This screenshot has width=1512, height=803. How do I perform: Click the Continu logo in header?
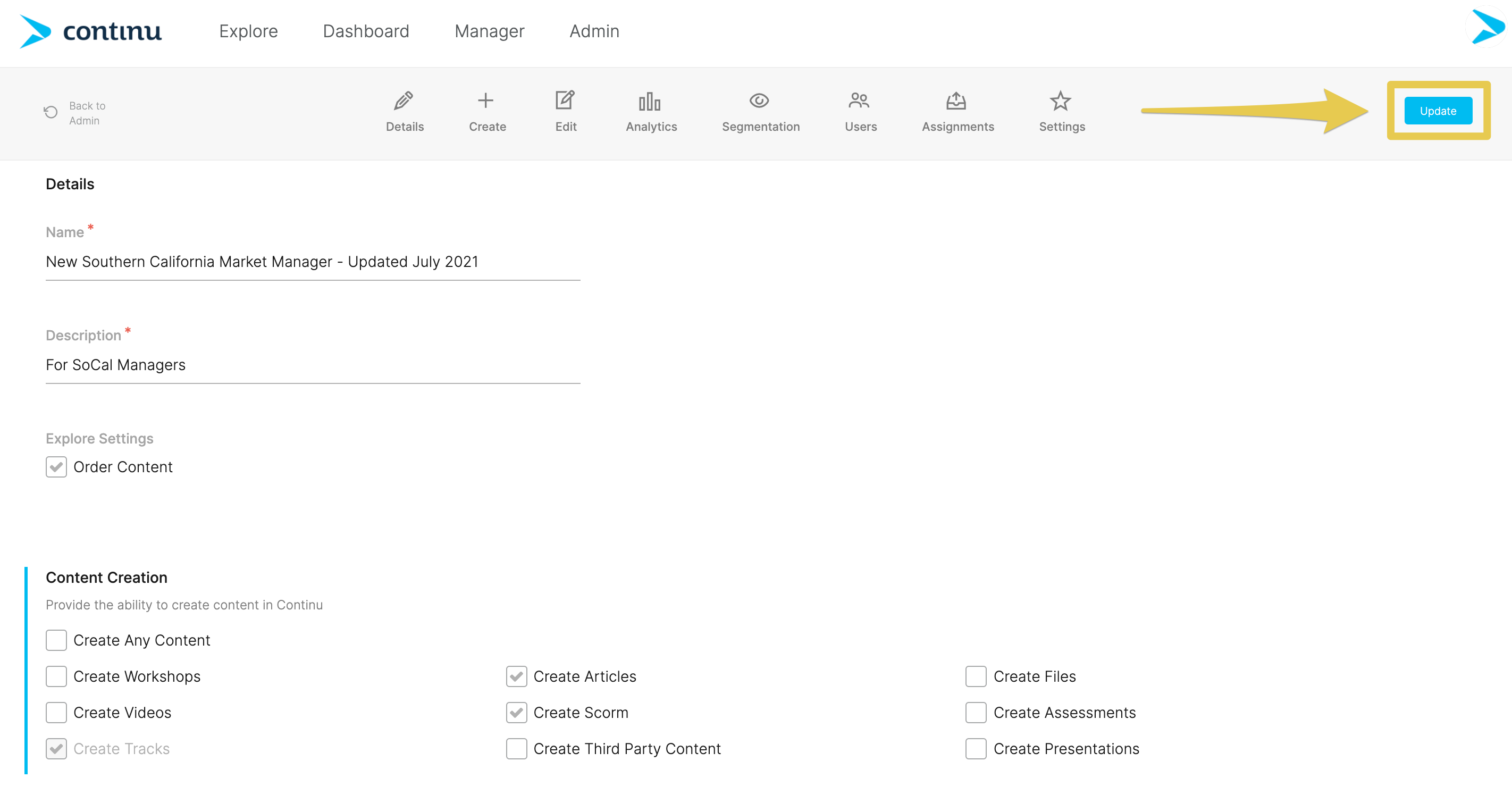90,32
